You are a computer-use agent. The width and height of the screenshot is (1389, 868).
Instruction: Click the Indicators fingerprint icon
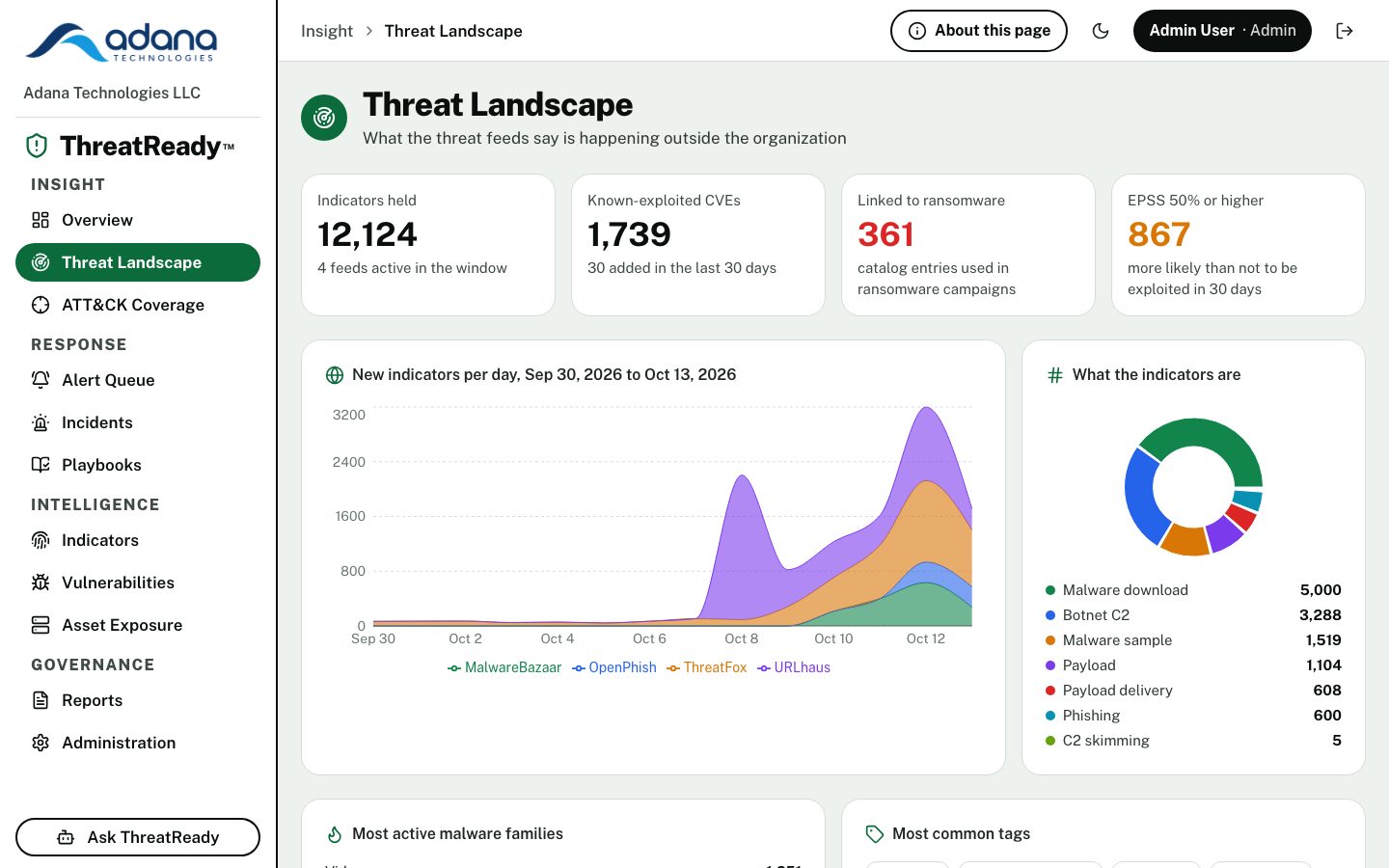(41, 540)
